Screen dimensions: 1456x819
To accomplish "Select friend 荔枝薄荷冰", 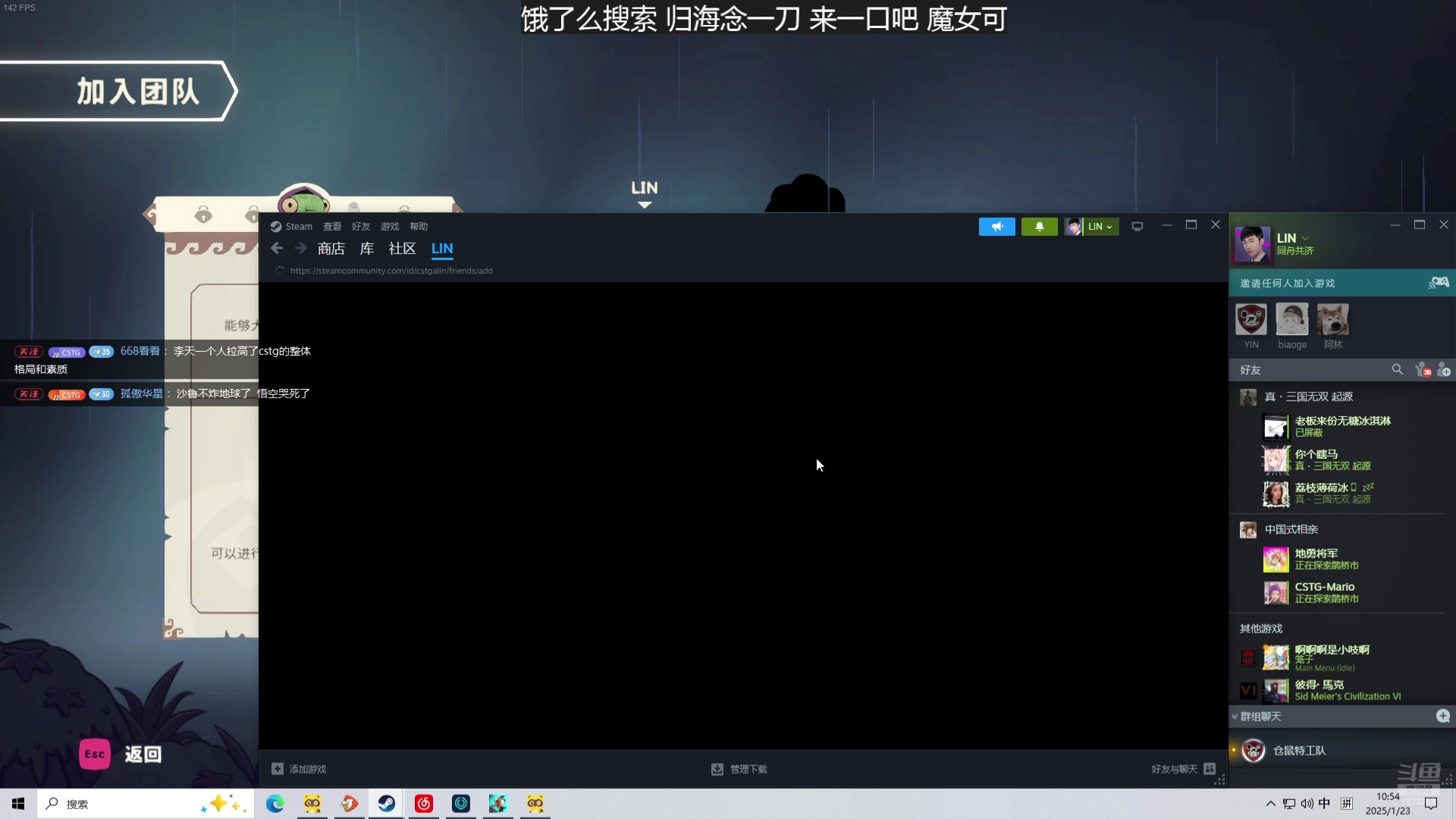I will (1342, 493).
